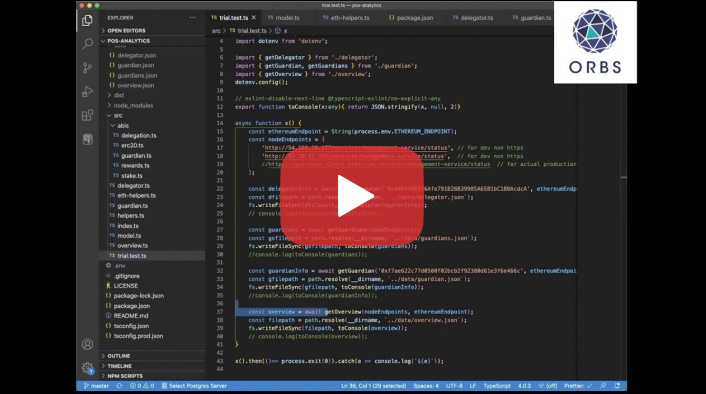This screenshot has height=394, width=706.
Task: Click the Ln 36, Col 1 cursor position
Action: point(374,386)
